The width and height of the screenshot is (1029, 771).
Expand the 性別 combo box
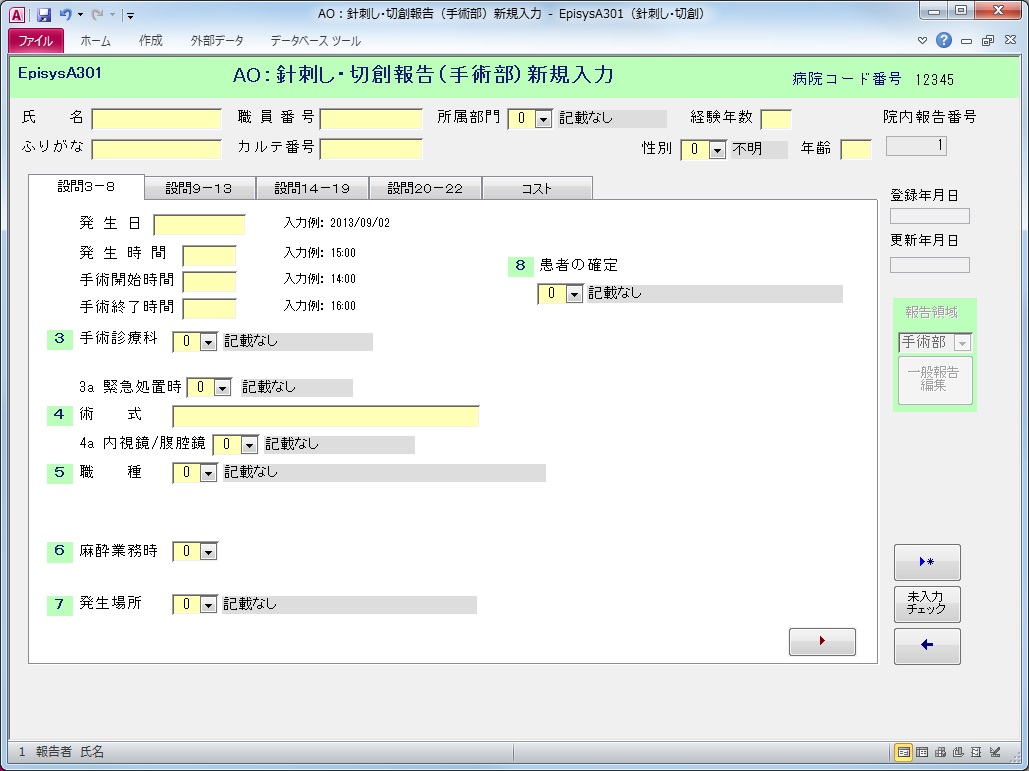pyautogui.click(x=716, y=150)
